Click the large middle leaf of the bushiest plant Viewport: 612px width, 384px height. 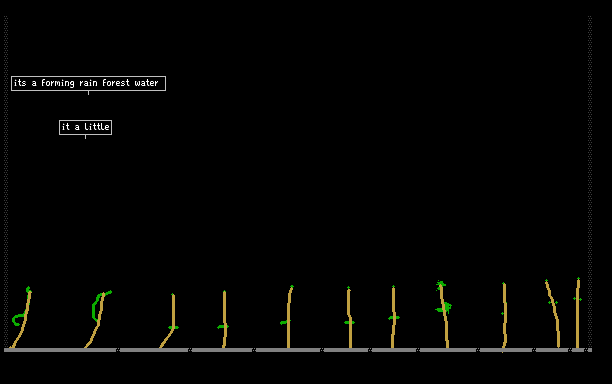[444, 308]
